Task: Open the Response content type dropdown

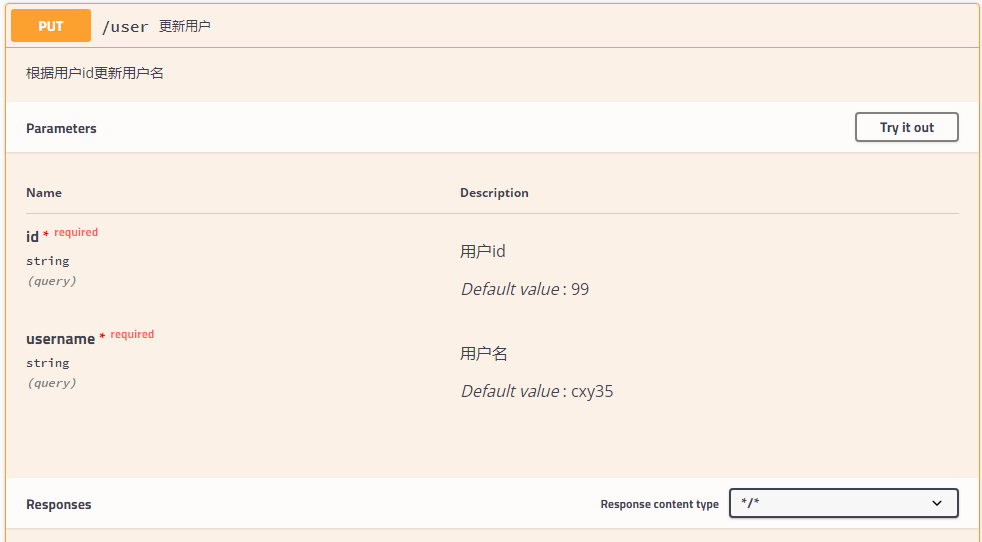Action: tap(843, 503)
